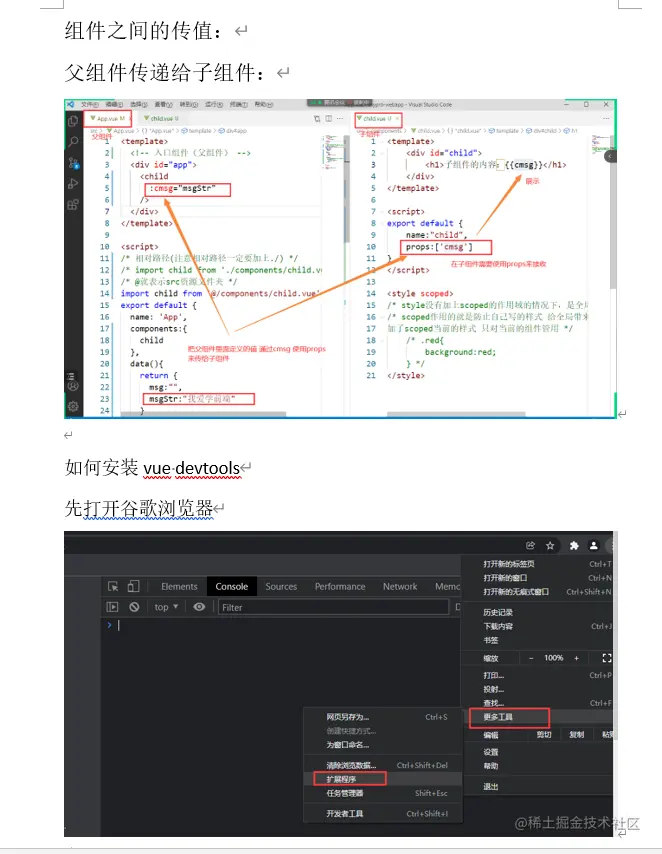The height and width of the screenshot is (854, 662).
Task: Toggle the device toolbar icon in DevTools
Action: click(133, 587)
